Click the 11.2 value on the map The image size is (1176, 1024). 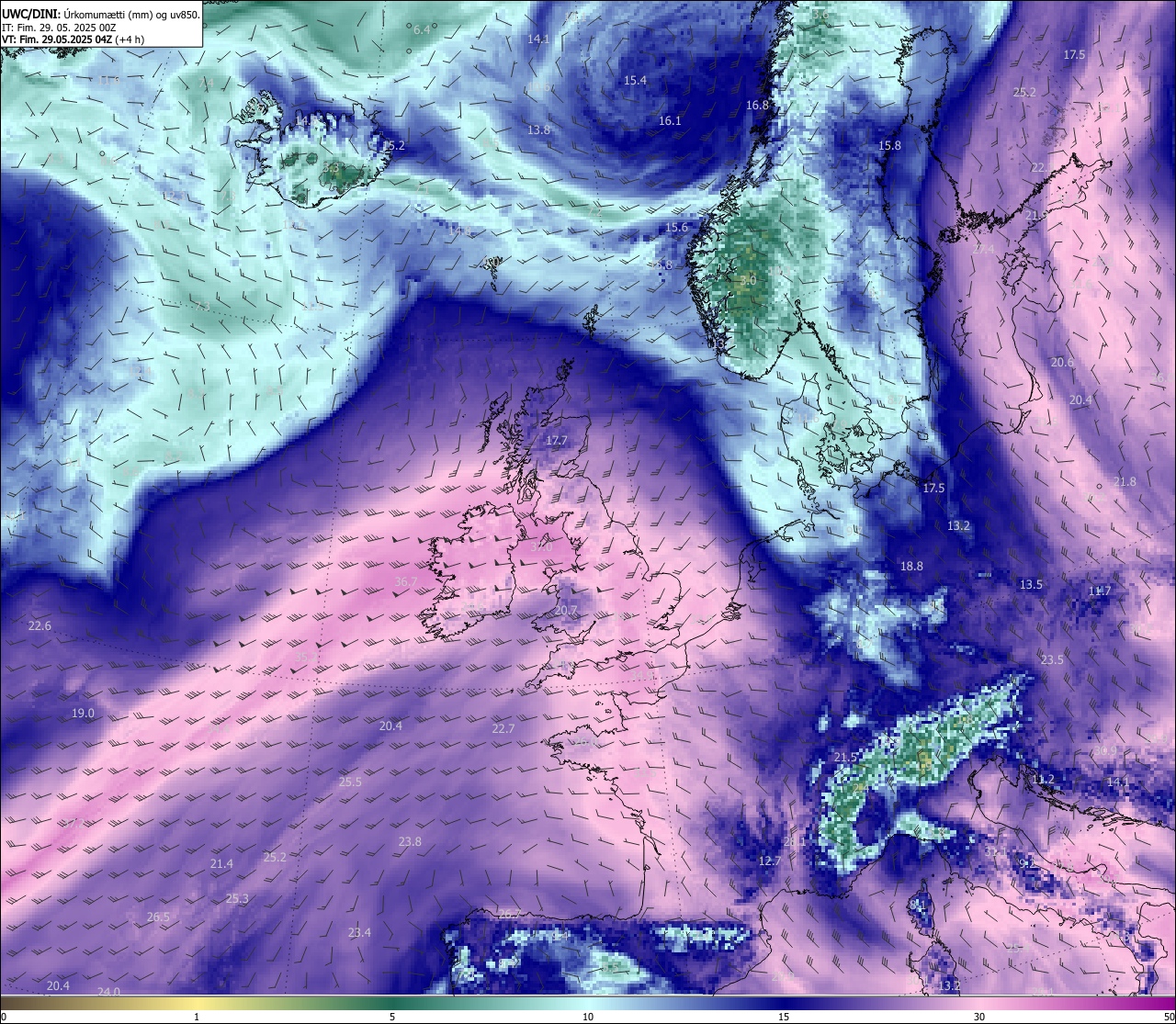tap(1043, 779)
